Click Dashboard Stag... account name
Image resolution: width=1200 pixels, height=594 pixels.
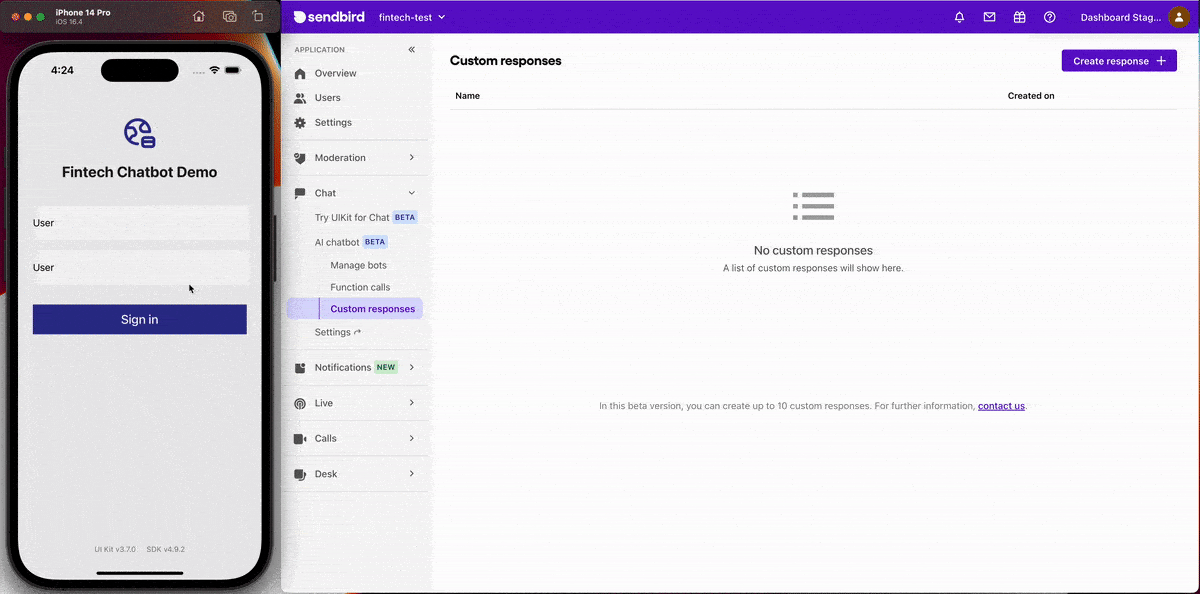(1121, 17)
